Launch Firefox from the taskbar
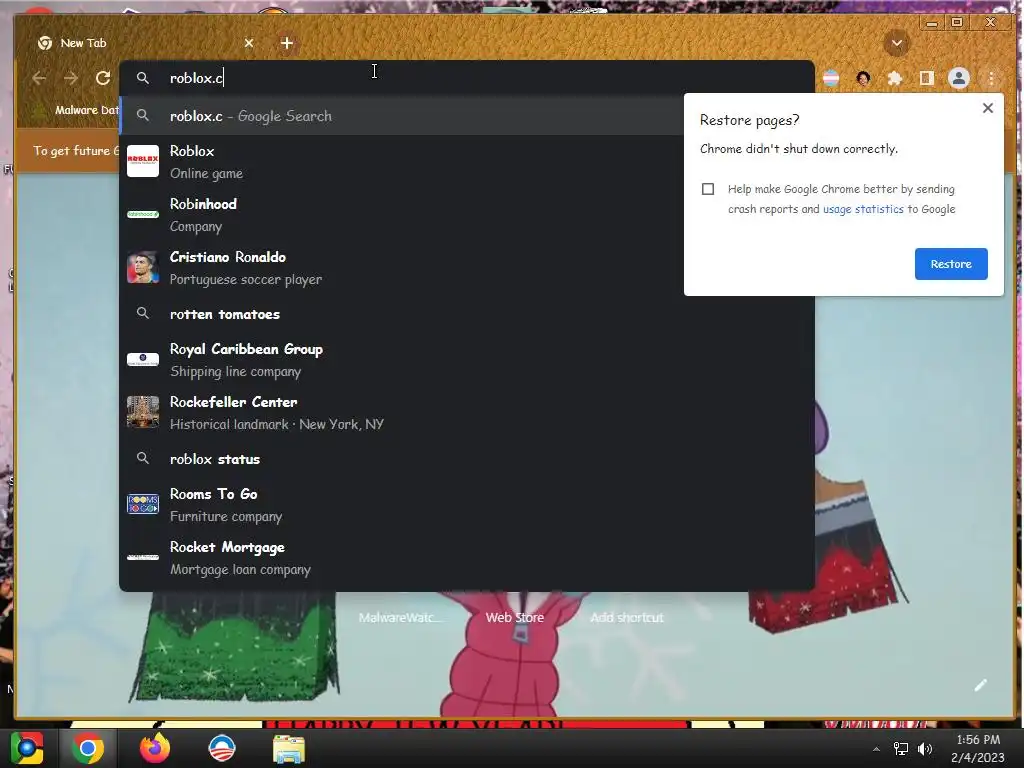The image size is (1024, 768). (x=155, y=748)
